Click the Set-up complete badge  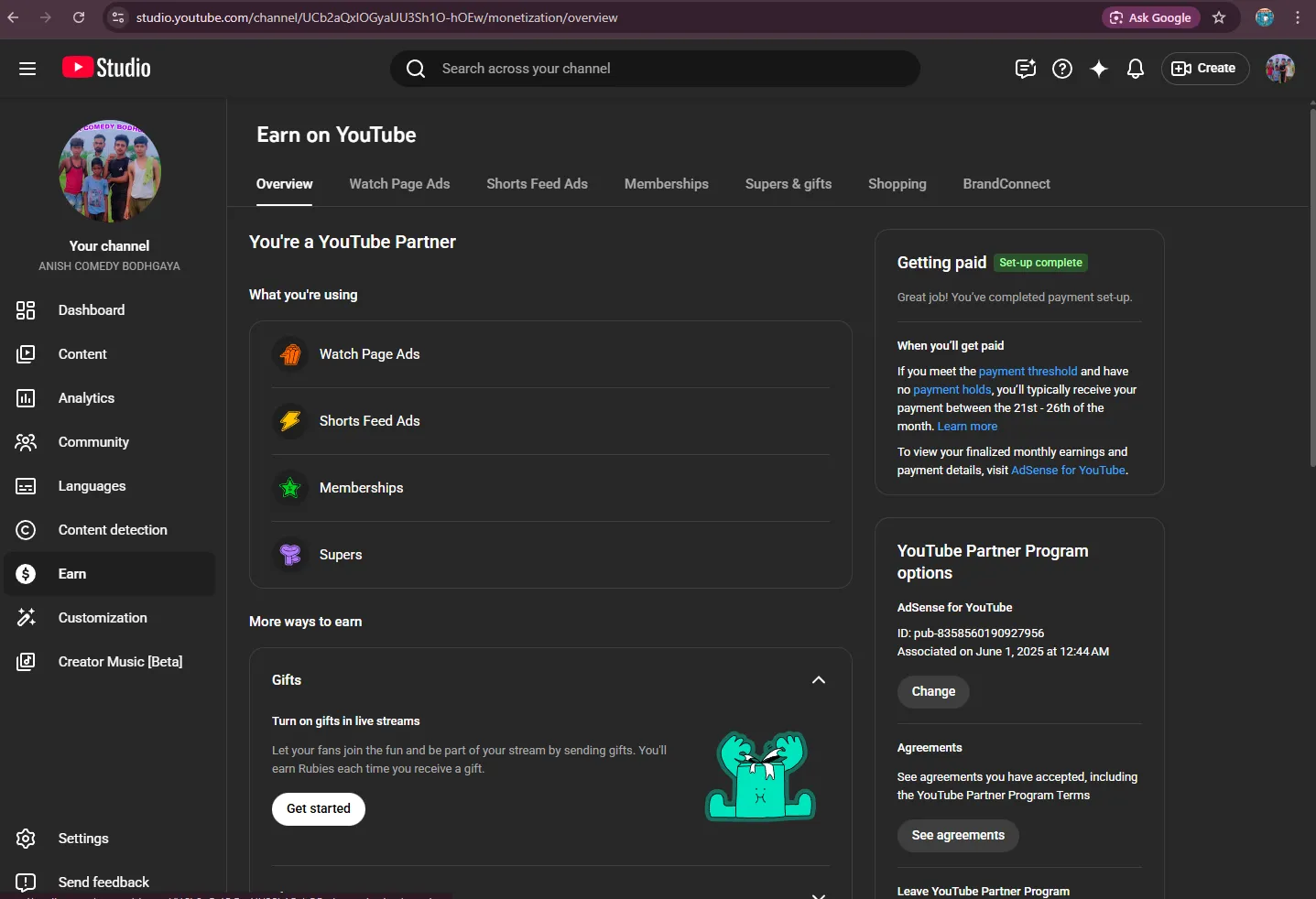1040,263
